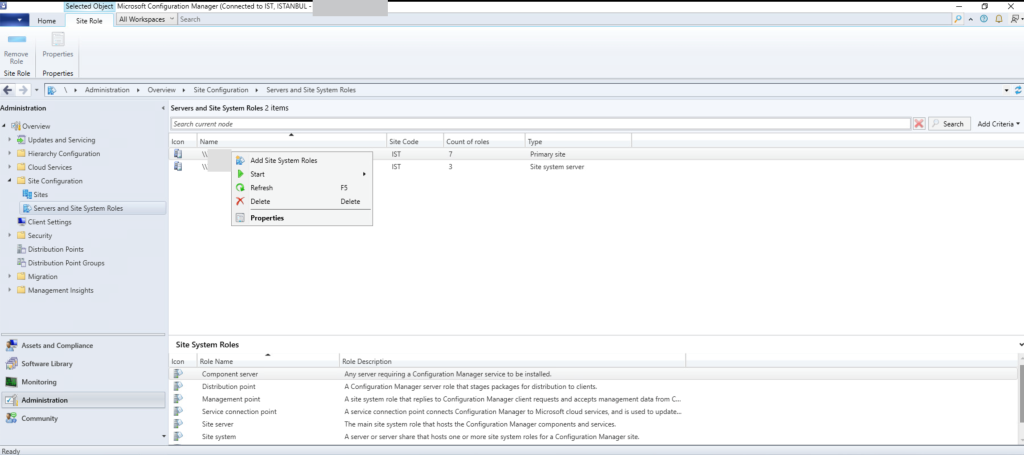Click the Search current node input field
This screenshot has height=455, width=1024.
(540, 124)
